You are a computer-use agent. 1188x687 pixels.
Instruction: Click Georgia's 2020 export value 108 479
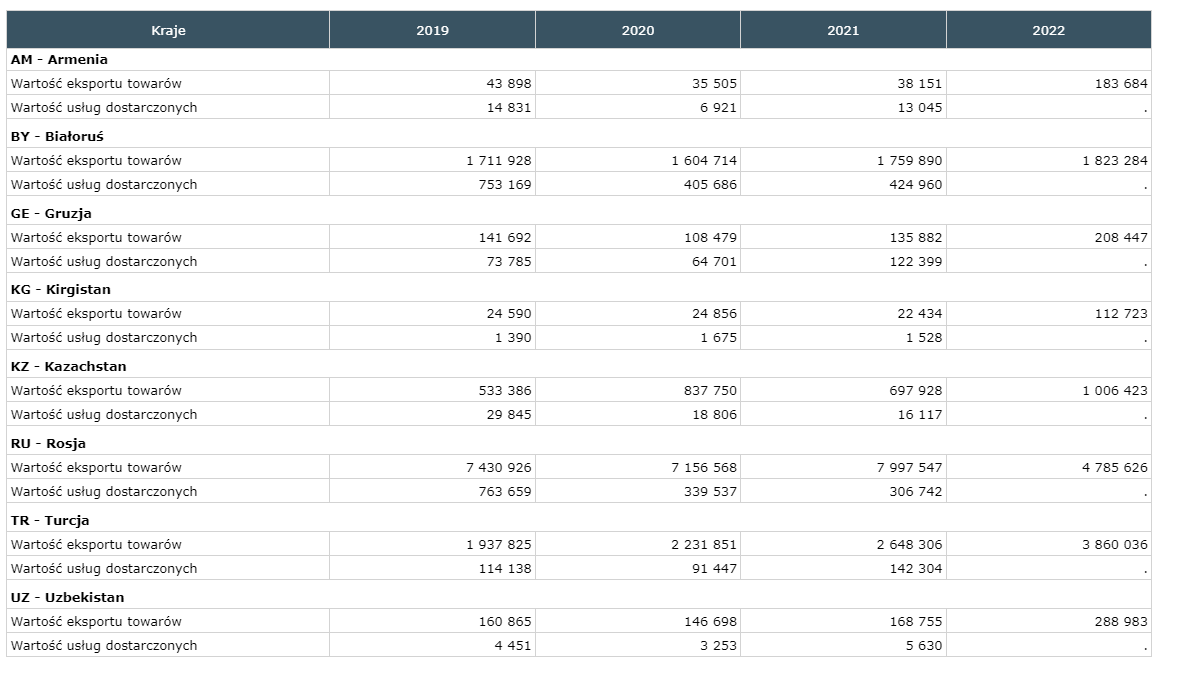point(710,238)
